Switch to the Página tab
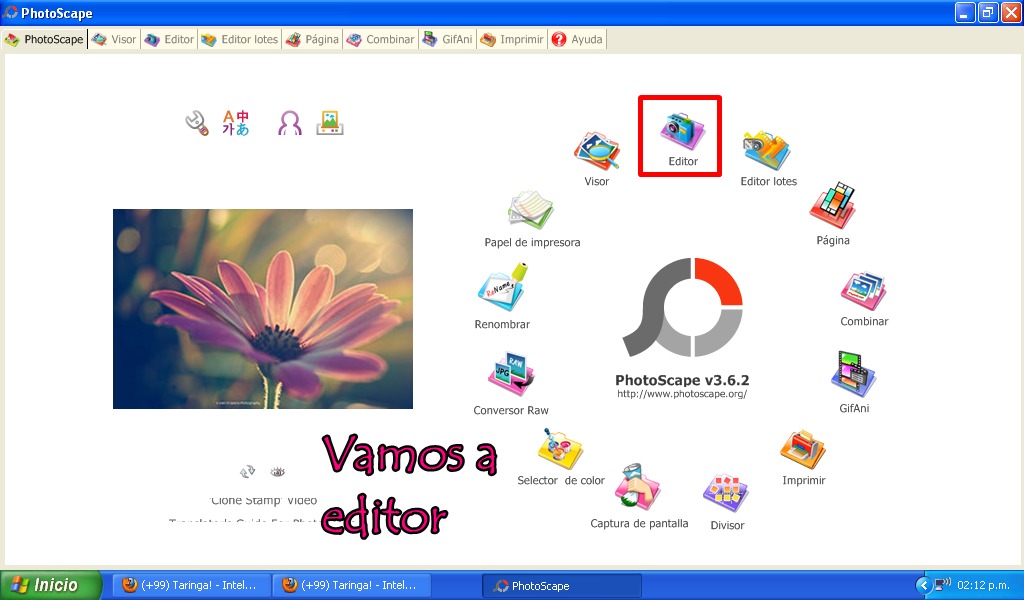The height and width of the screenshot is (600, 1024). pos(312,39)
